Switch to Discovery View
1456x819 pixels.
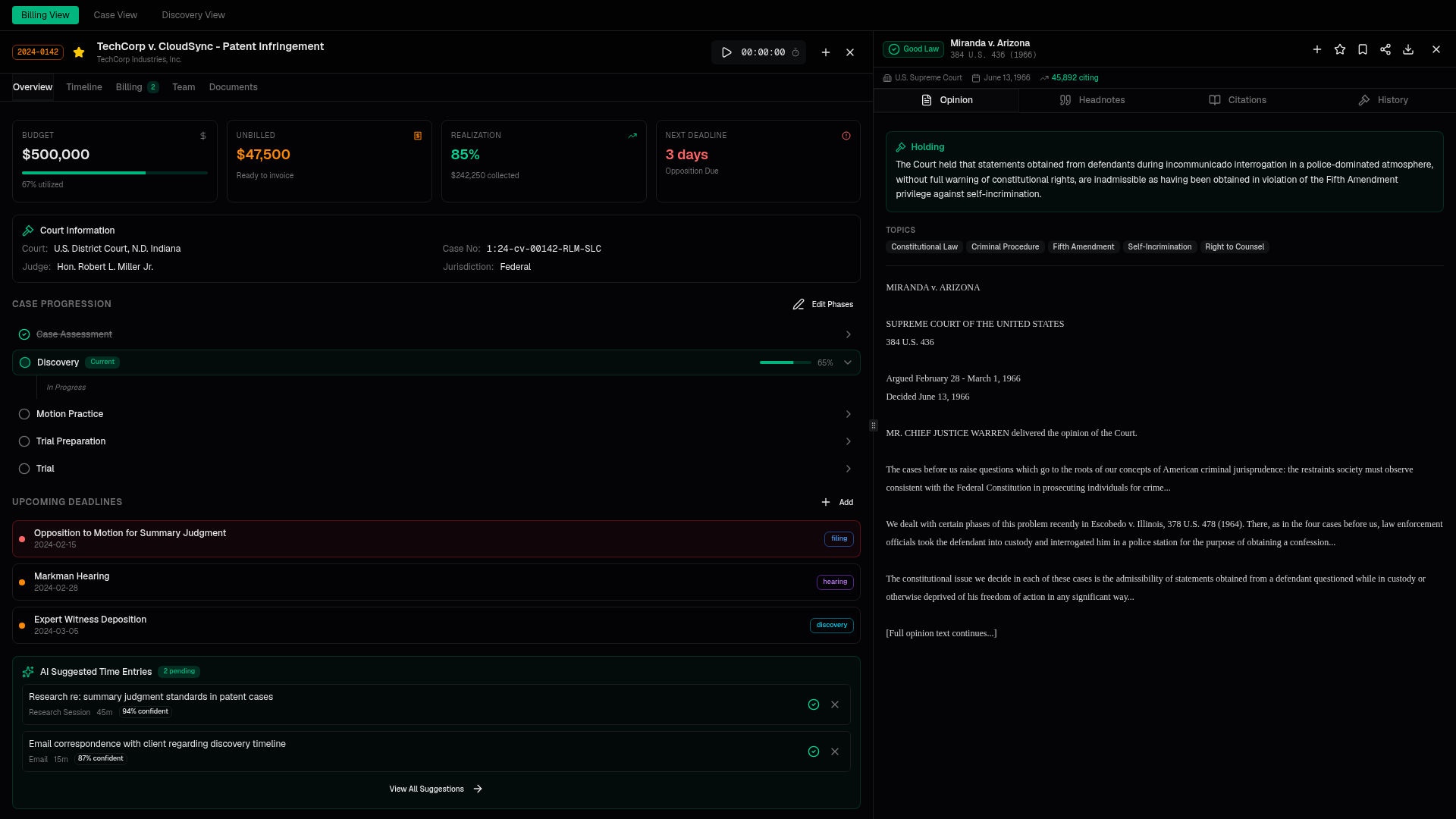coord(193,15)
